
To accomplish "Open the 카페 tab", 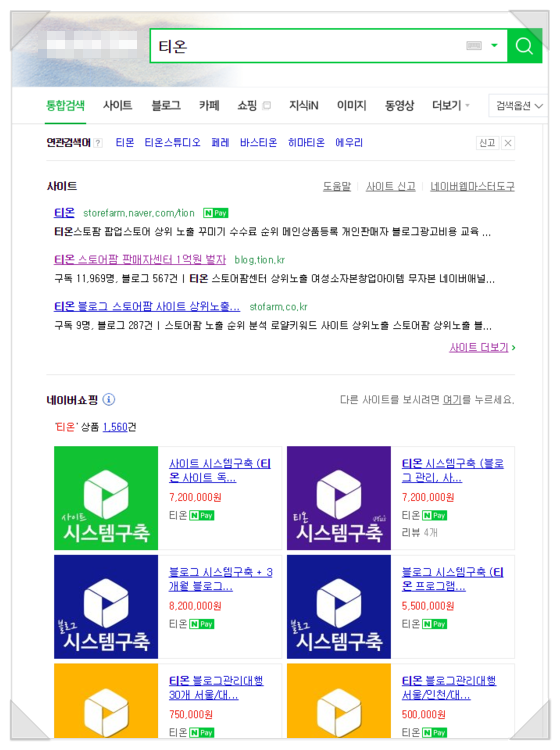I will coord(209,105).
